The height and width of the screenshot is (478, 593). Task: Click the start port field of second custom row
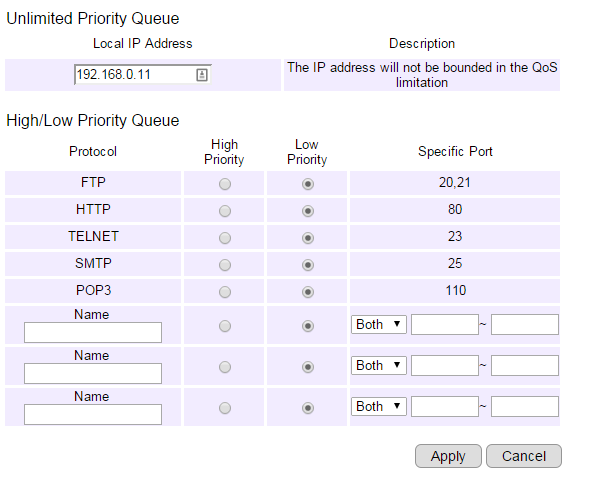click(x=445, y=365)
